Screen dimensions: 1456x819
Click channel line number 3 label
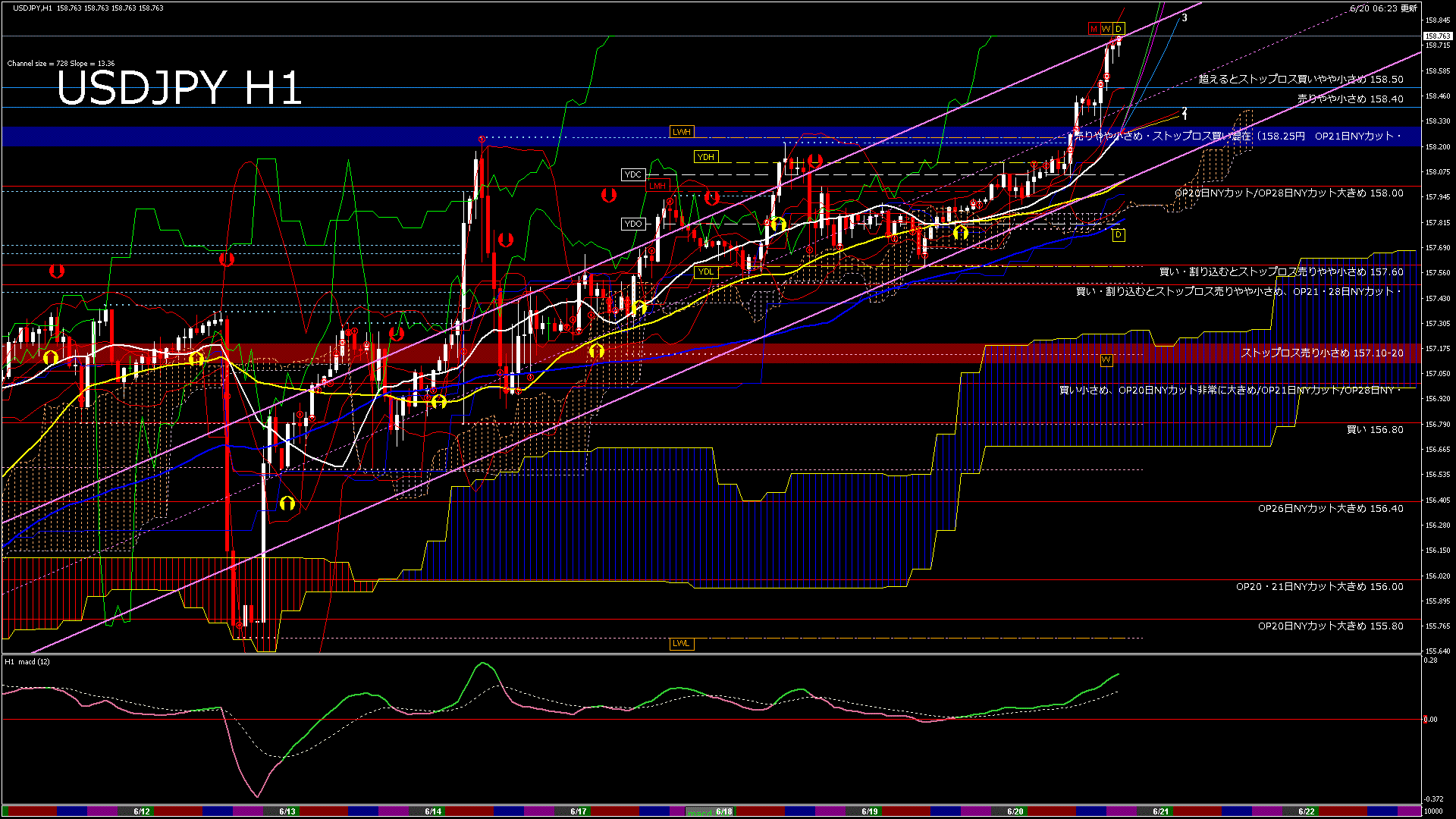tap(1185, 17)
